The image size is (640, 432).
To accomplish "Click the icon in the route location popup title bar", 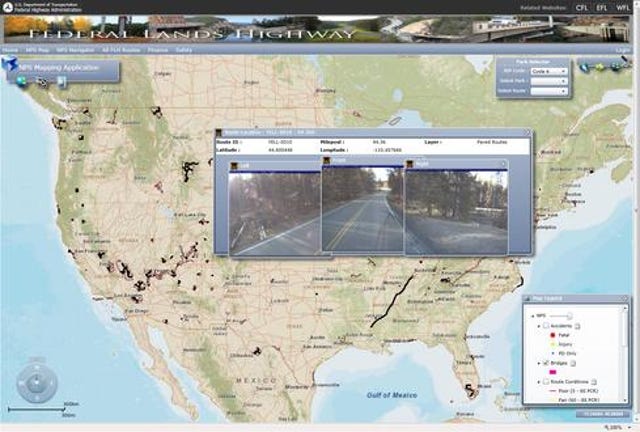I will click(219, 133).
